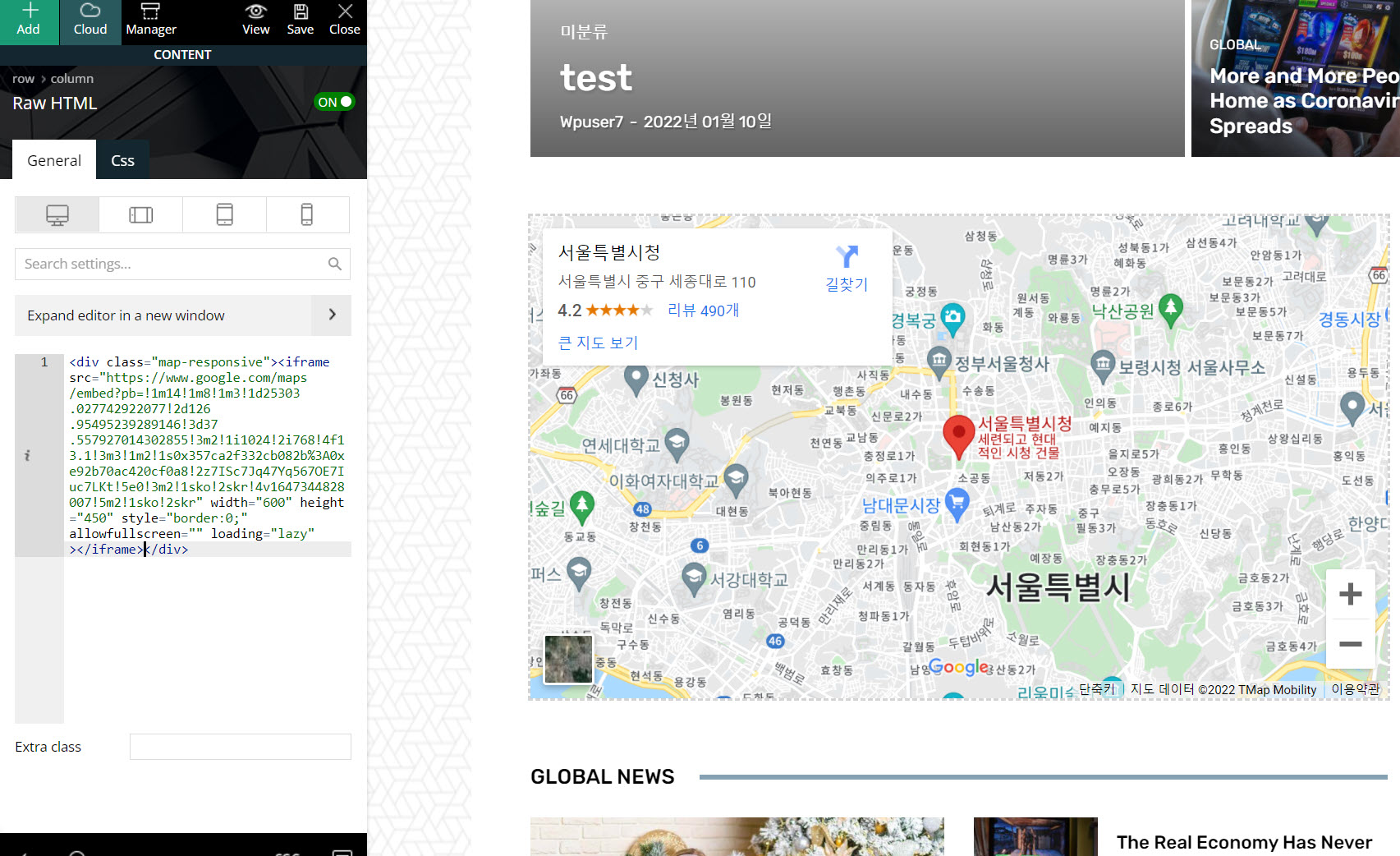Image resolution: width=1400 pixels, height=856 pixels.
Task: Click the 큰 지도 보기 link
Action: (597, 343)
